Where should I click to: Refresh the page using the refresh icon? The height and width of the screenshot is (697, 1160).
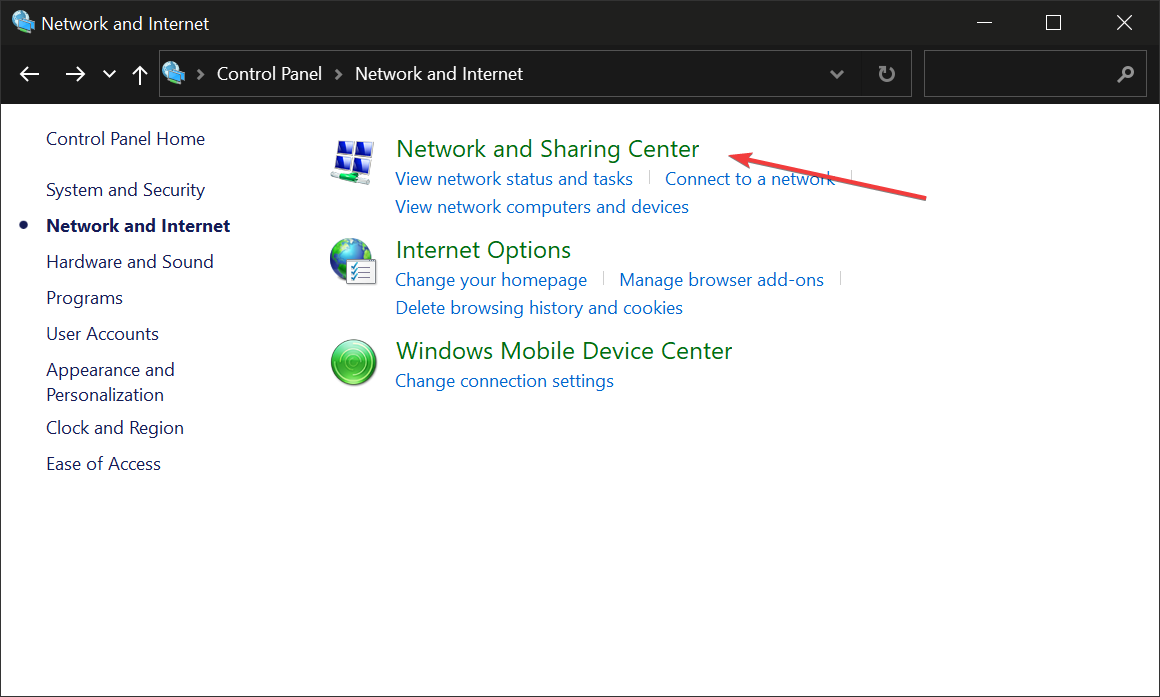pyautogui.click(x=886, y=73)
